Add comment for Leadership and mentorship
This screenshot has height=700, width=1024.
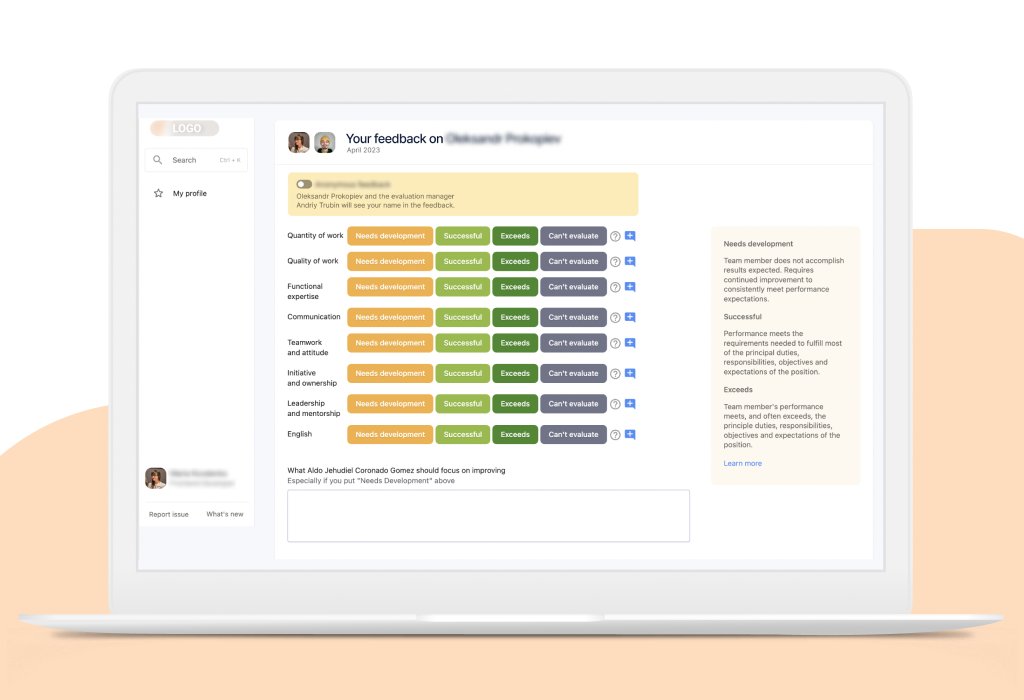point(630,404)
